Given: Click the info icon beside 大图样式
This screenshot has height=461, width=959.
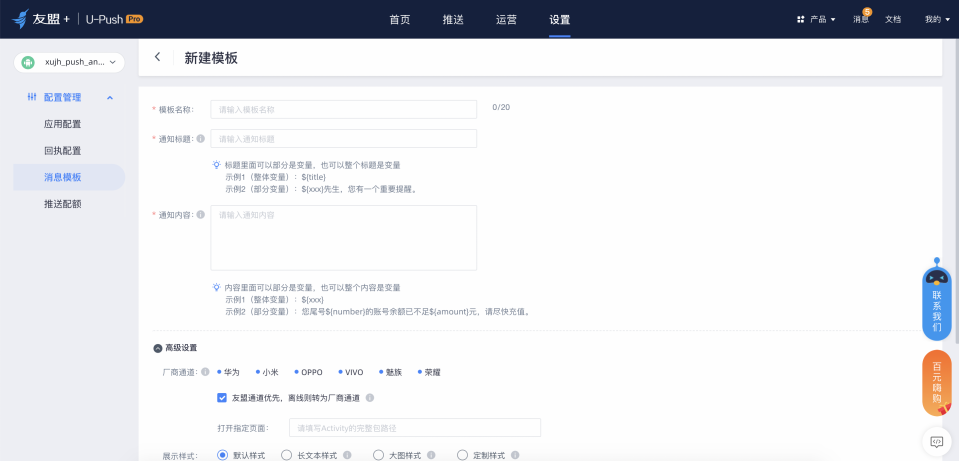Looking at the screenshot, I should [431, 455].
